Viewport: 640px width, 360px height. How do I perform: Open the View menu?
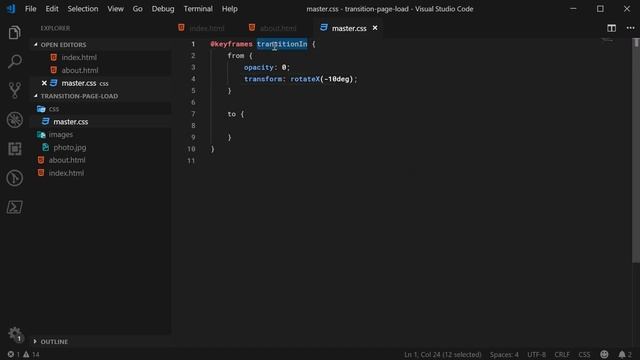click(x=116, y=9)
